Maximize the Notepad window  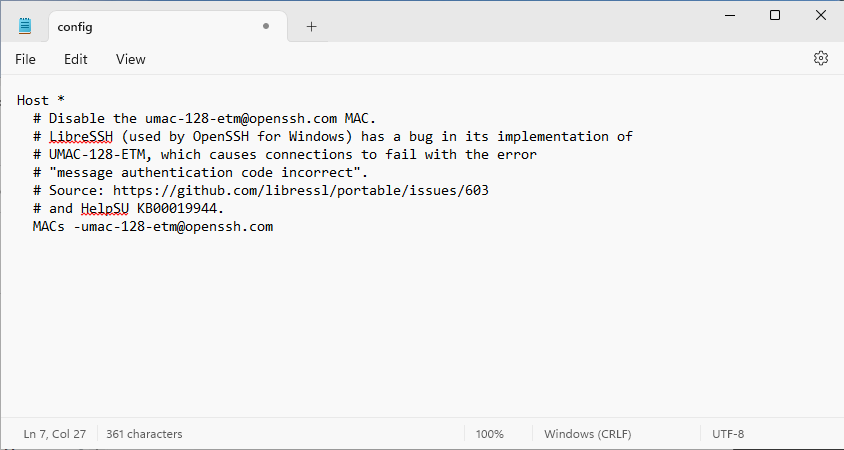click(775, 15)
